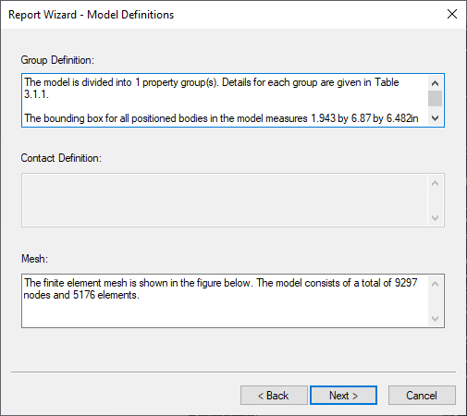The width and height of the screenshot is (467, 416).
Task: Click the Next > button
Action: point(343,395)
